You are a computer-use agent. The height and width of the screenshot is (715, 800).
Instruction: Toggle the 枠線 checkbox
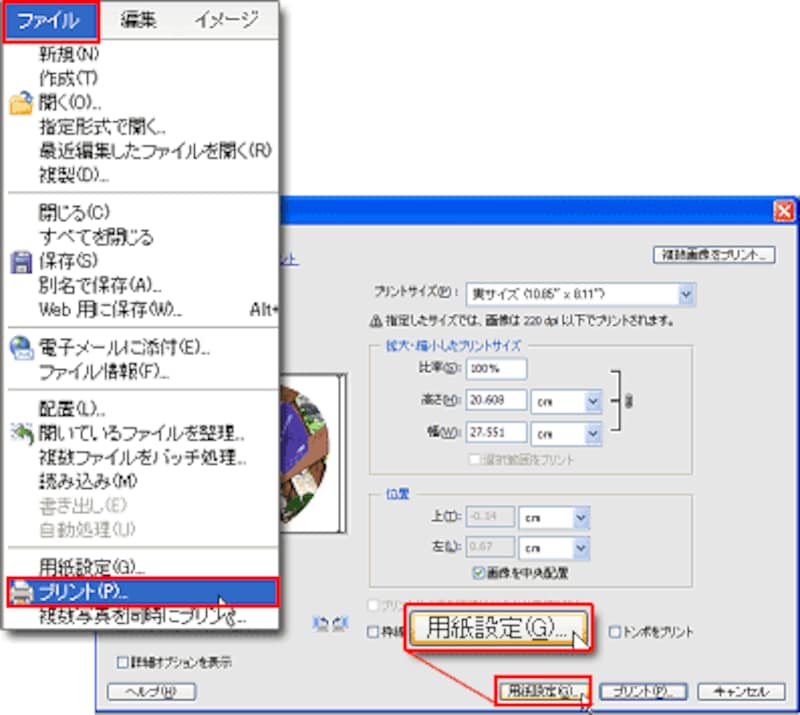pos(373,632)
